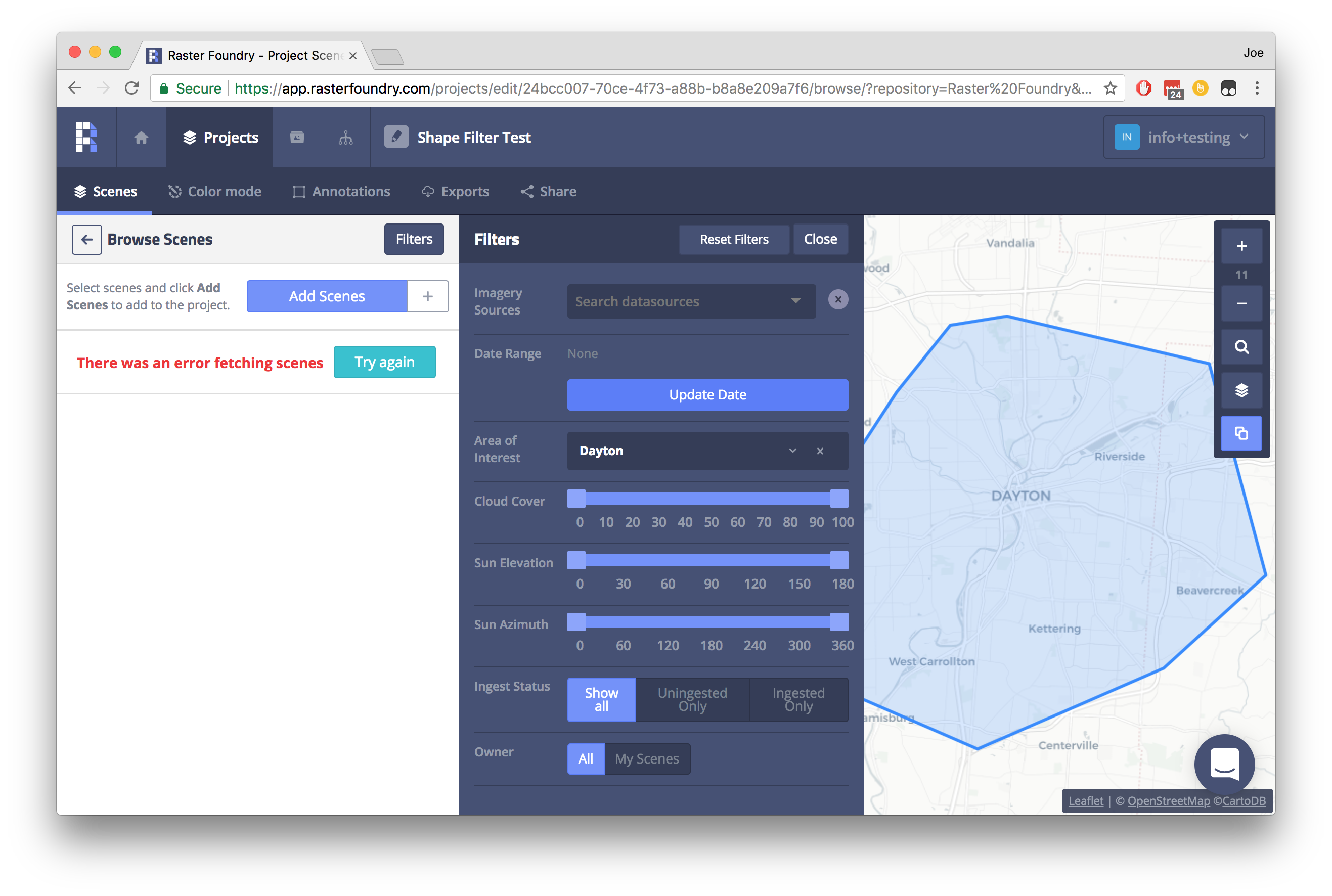Click Reset Filters
Screen dimensions: 1332x896
[x=734, y=240]
